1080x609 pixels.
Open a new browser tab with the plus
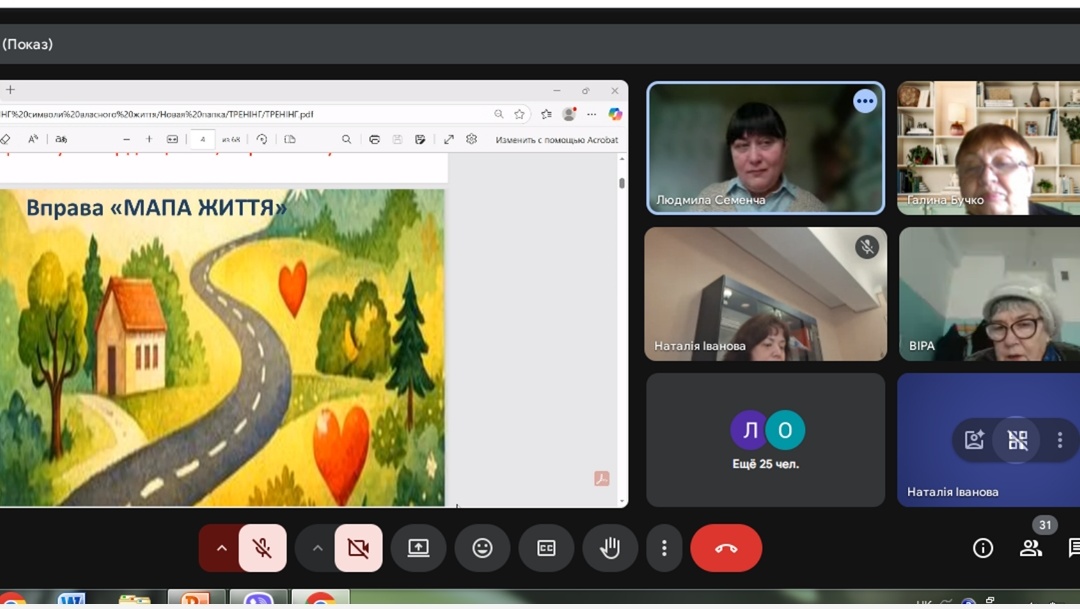(x=10, y=90)
